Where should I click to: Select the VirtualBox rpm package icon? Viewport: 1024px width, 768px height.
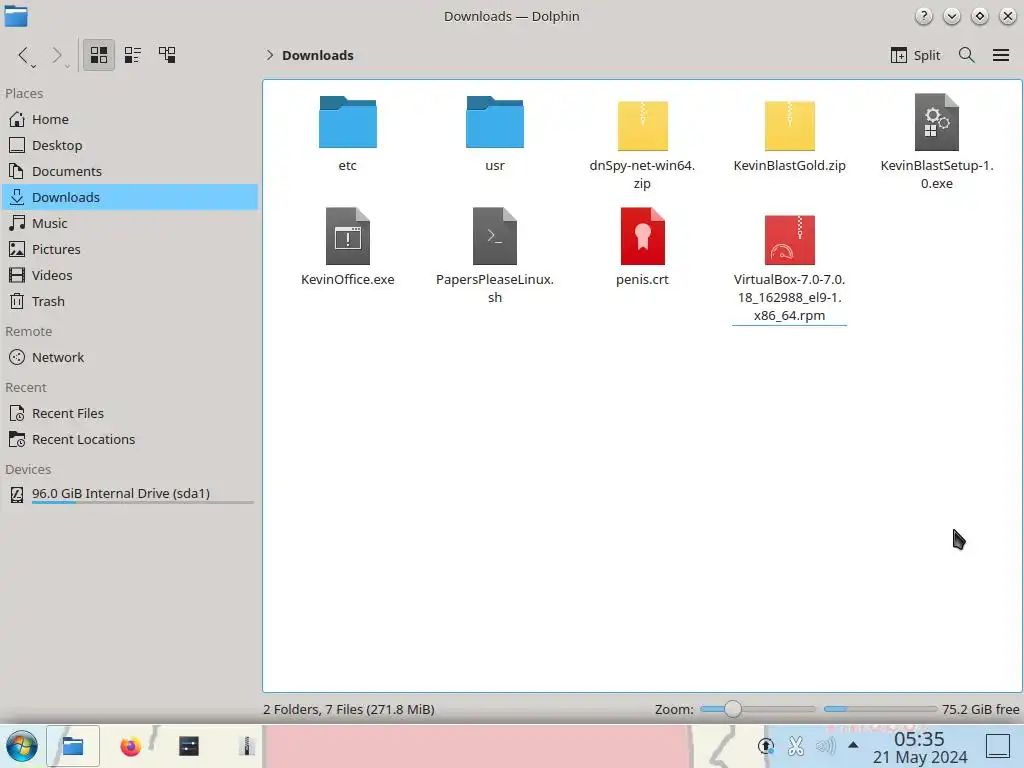(789, 240)
